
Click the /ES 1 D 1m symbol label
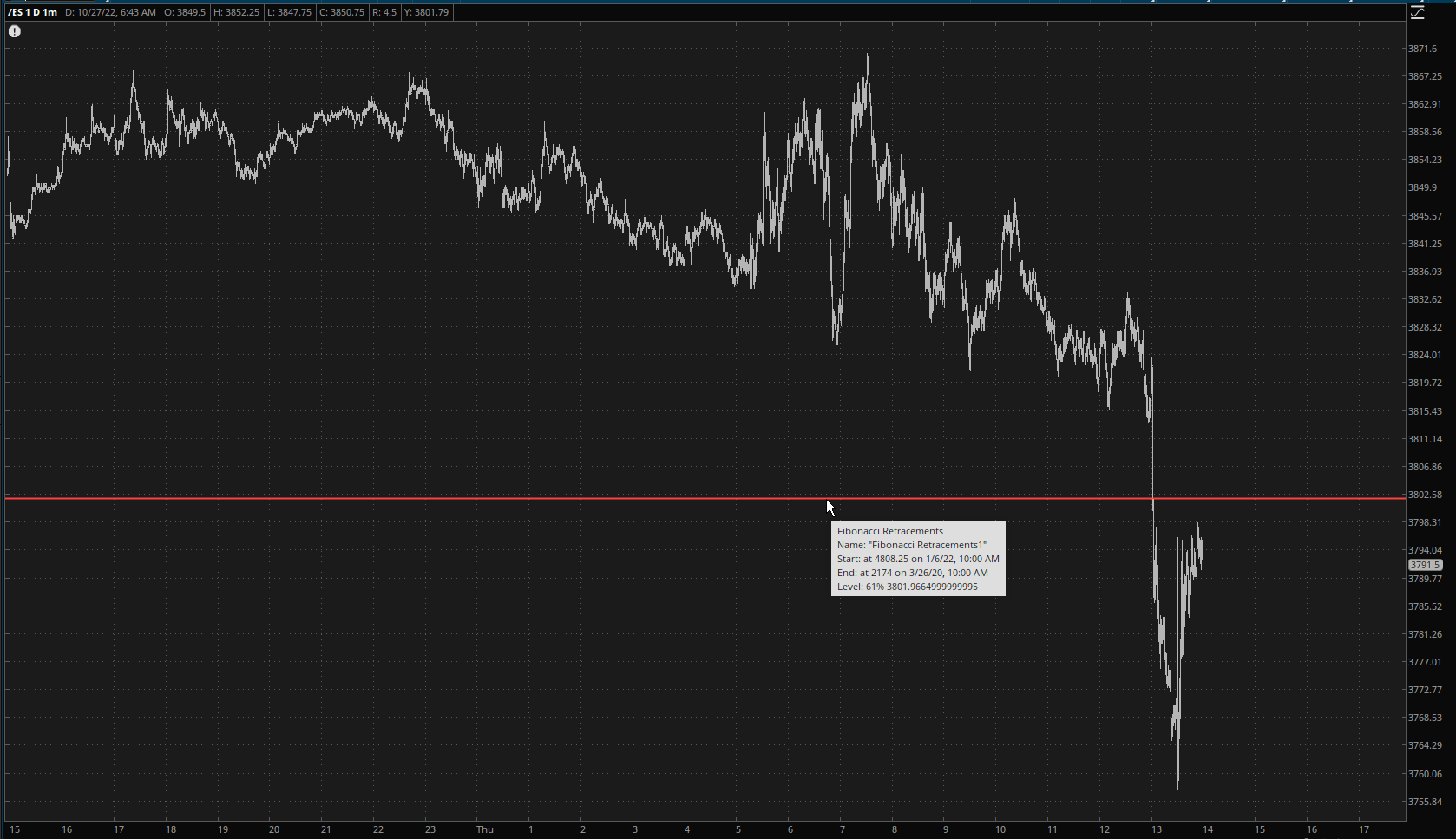tap(32, 12)
